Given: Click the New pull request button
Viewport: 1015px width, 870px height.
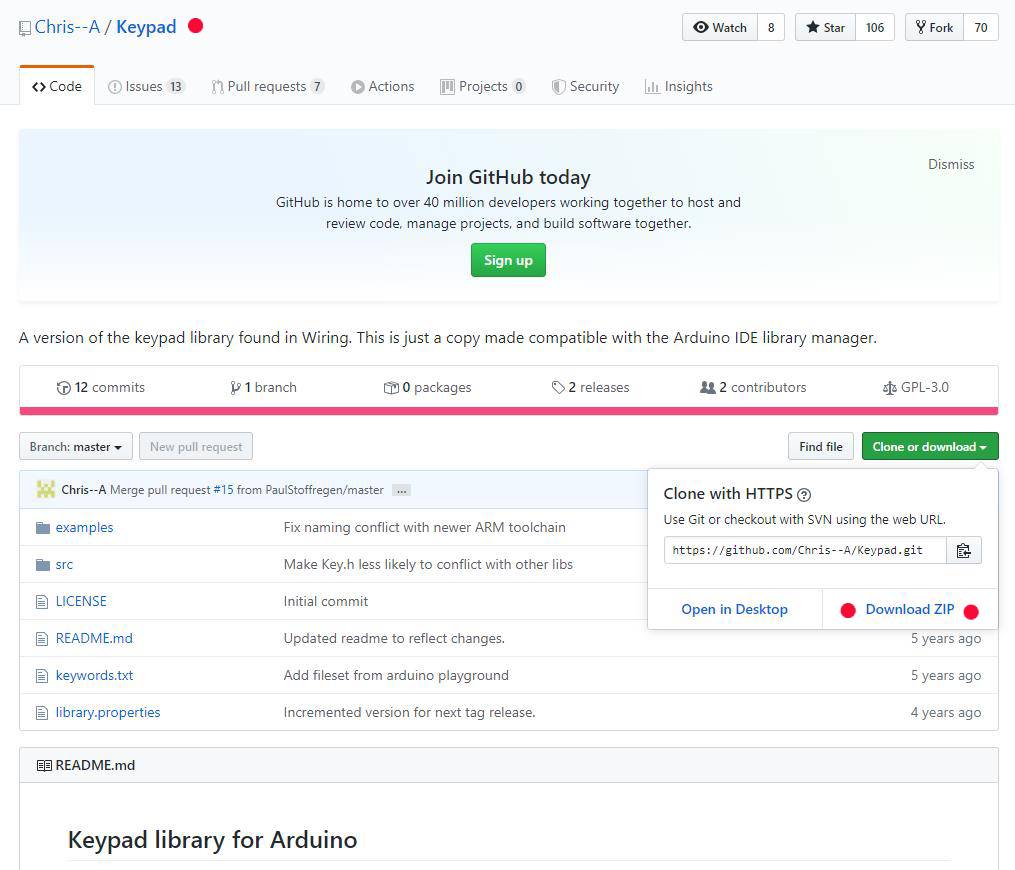Looking at the screenshot, I should tap(196, 447).
